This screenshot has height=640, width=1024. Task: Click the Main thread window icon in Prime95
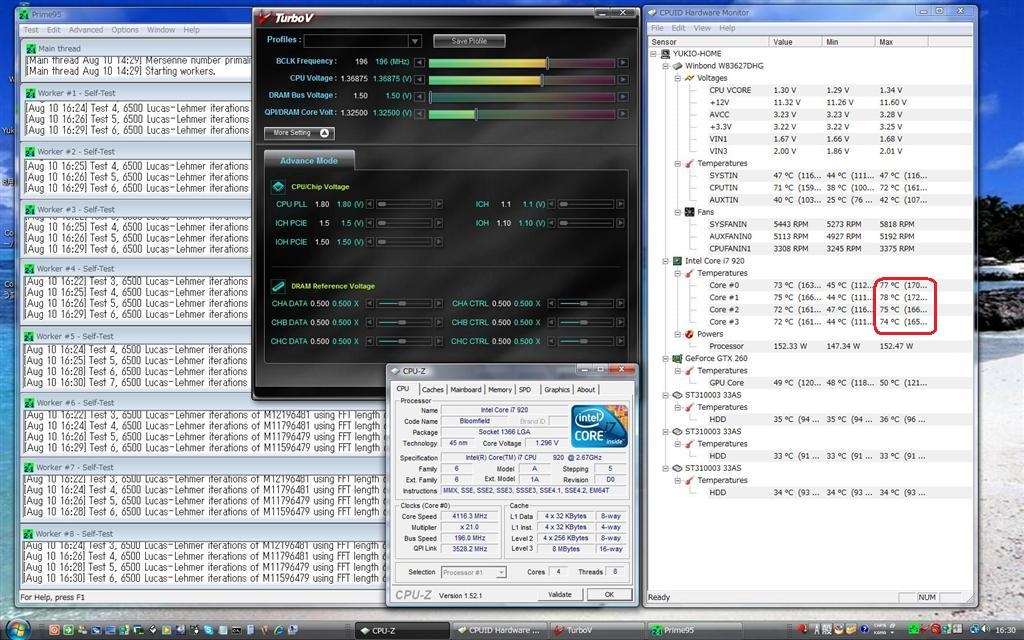pyautogui.click(x=30, y=48)
